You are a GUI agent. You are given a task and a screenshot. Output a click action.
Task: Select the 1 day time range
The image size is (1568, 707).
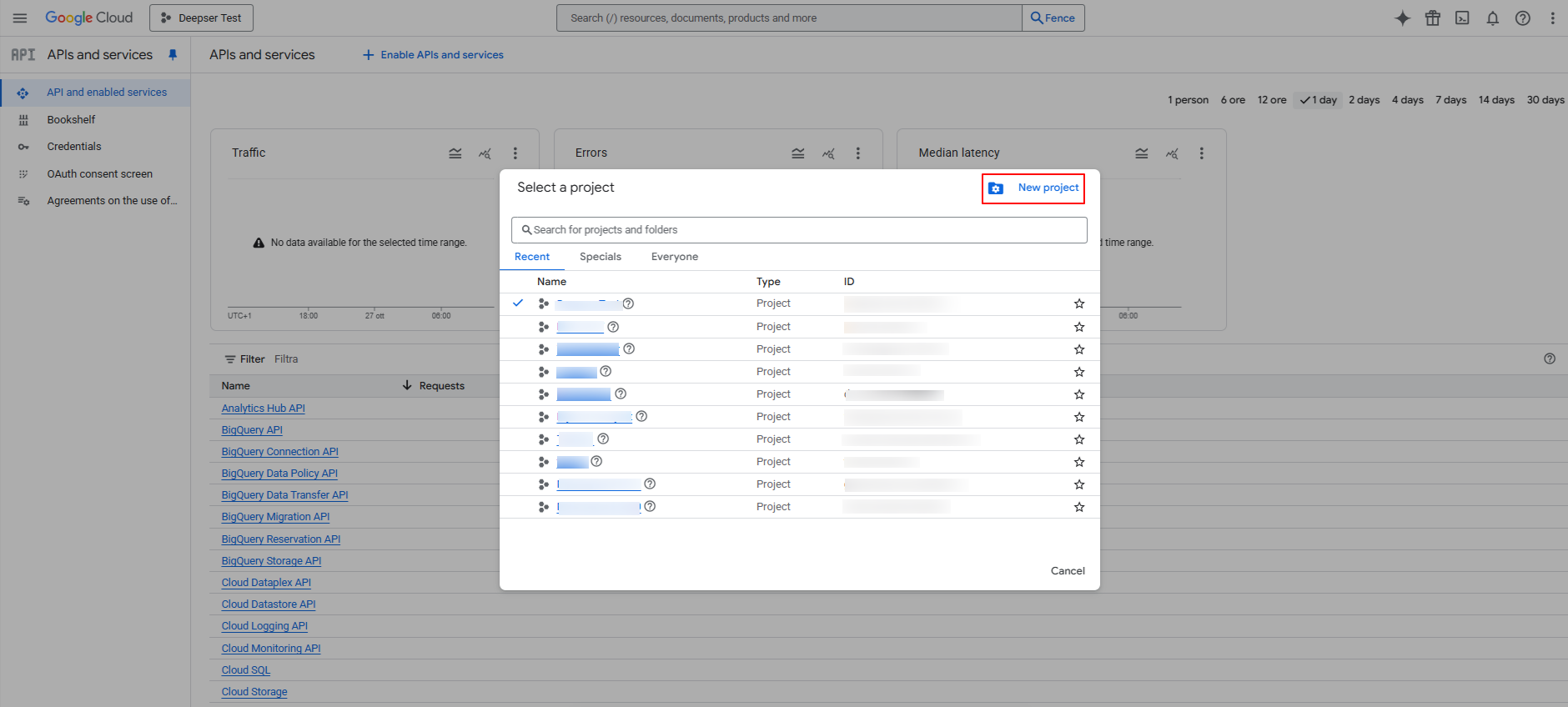click(x=1318, y=100)
